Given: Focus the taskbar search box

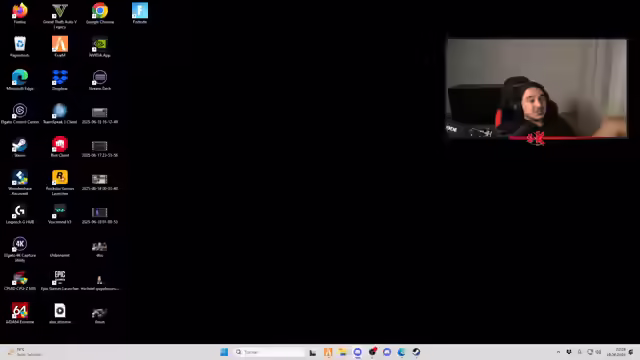Looking at the screenshot, I should click(269, 352).
